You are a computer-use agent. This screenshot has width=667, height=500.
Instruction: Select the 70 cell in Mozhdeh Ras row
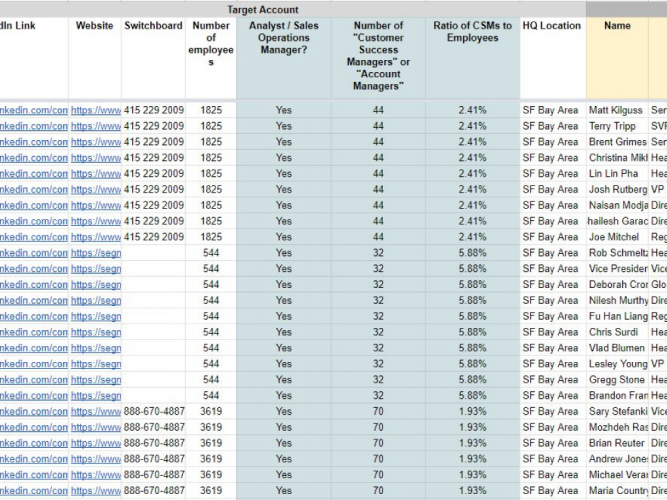point(378,427)
